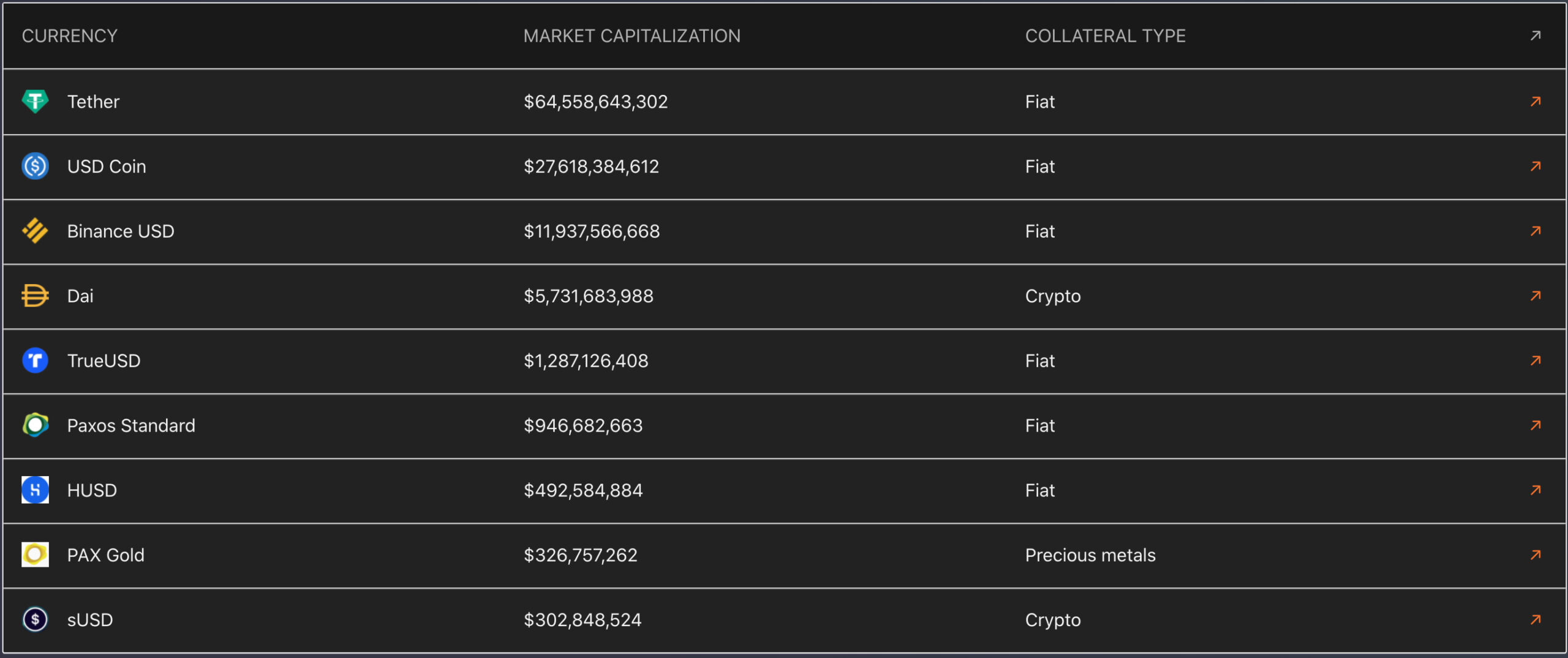Click the HUSD logo icon
The width and height of the screenshot is (1568, 658).
(x=35, y=490)
